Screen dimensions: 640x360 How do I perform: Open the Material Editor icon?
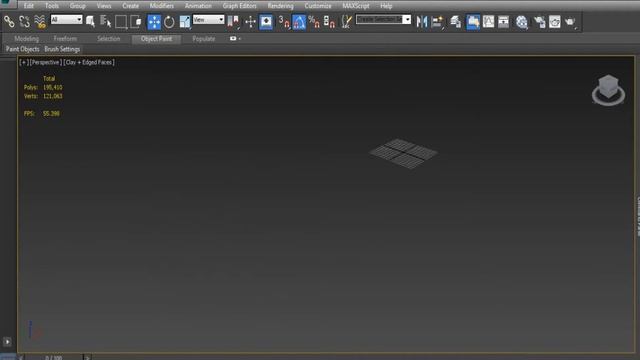click(x=521, y=22)
